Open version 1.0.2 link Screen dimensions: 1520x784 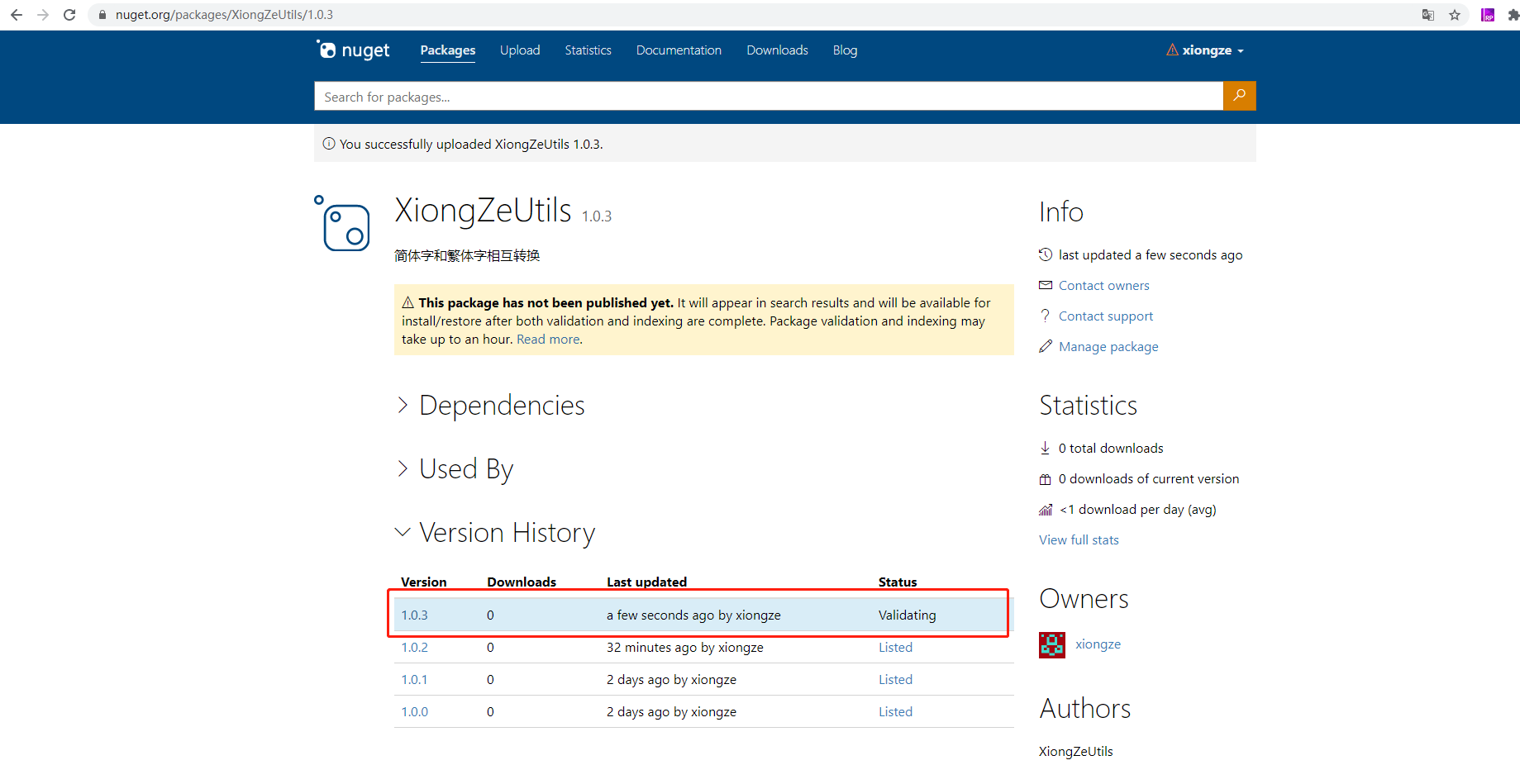pos(415,647)
